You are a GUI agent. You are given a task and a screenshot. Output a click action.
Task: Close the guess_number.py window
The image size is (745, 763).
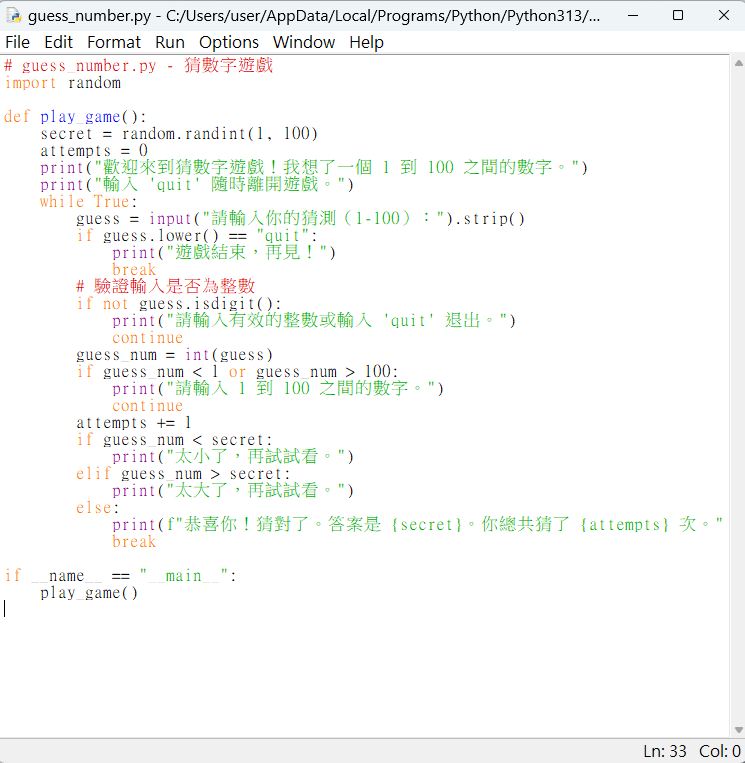click(x=724, y=16)
